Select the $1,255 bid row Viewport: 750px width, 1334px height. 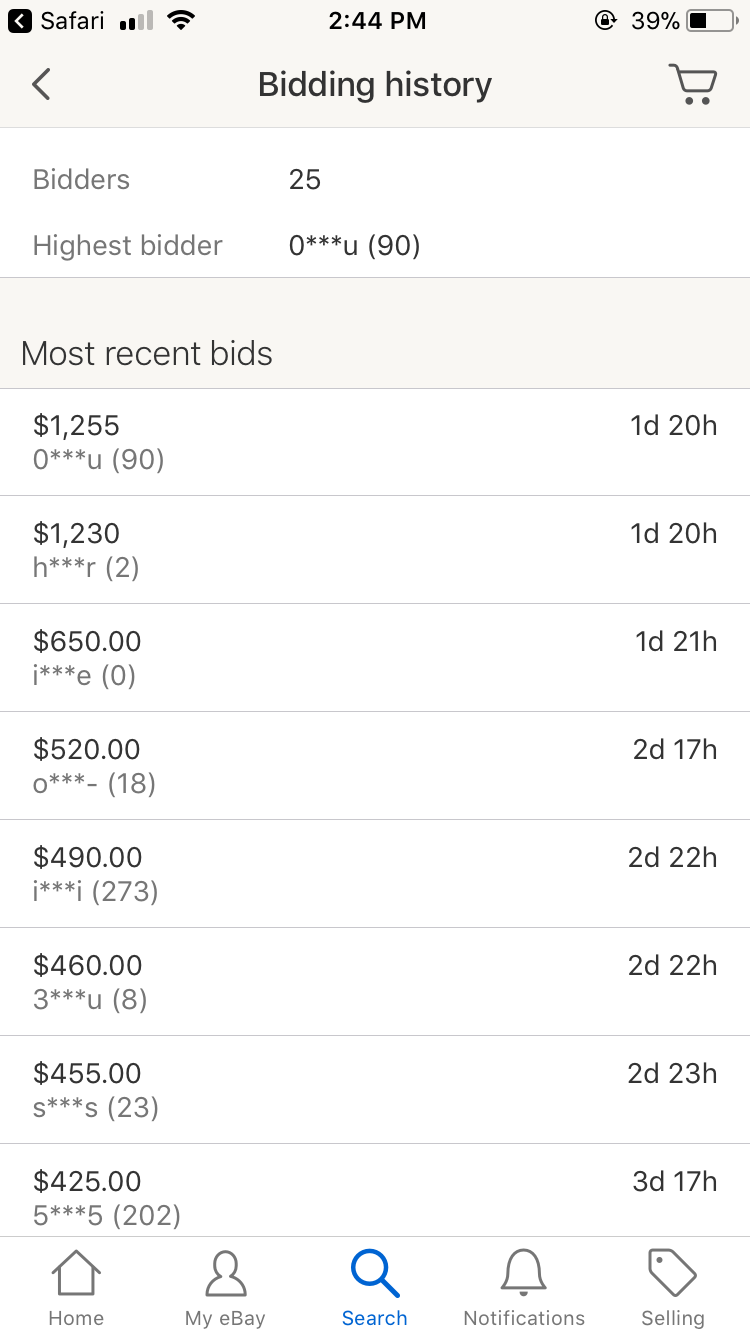pos(374,442)
